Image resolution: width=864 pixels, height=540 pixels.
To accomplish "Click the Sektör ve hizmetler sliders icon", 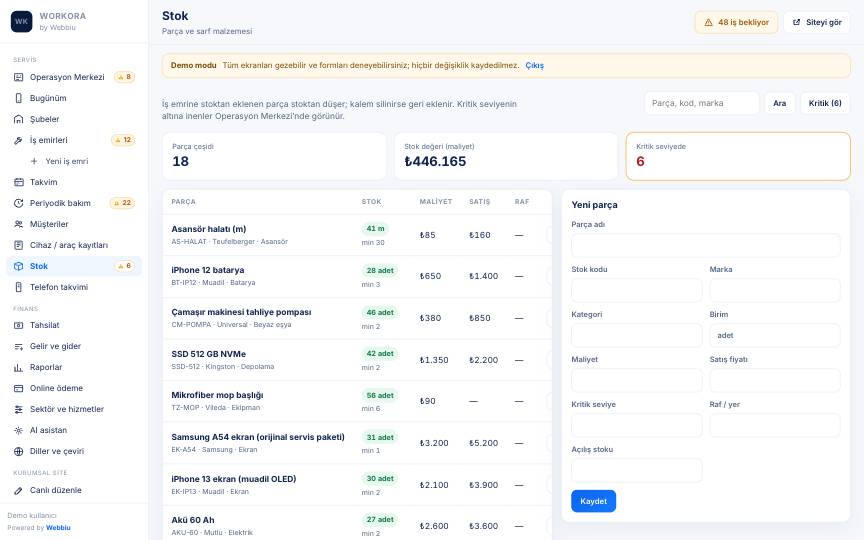I will pyautogui.click(x=18, y=409).
